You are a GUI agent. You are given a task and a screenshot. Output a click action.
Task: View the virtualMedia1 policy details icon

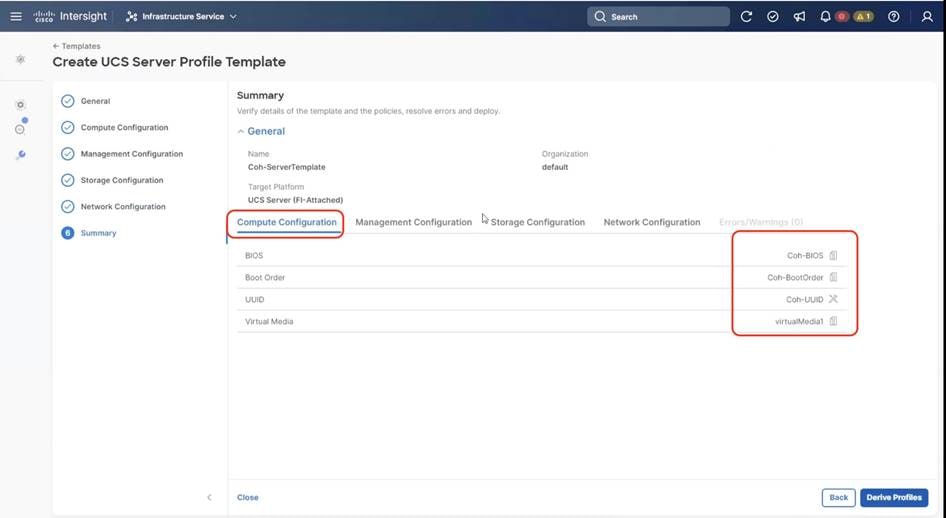(x=833, y=321)
